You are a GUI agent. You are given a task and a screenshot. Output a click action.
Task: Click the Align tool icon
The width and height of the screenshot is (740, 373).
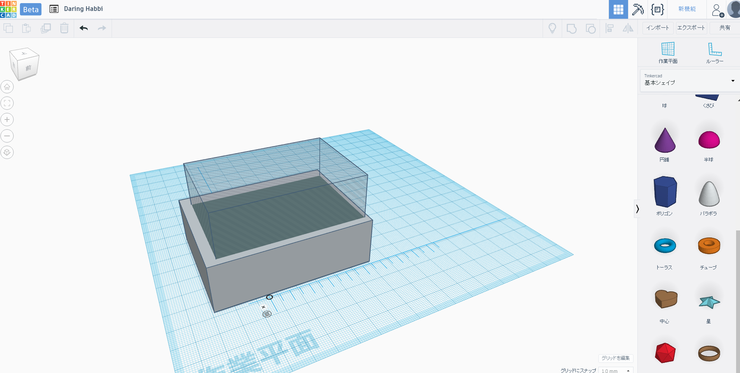coord(609,28)
